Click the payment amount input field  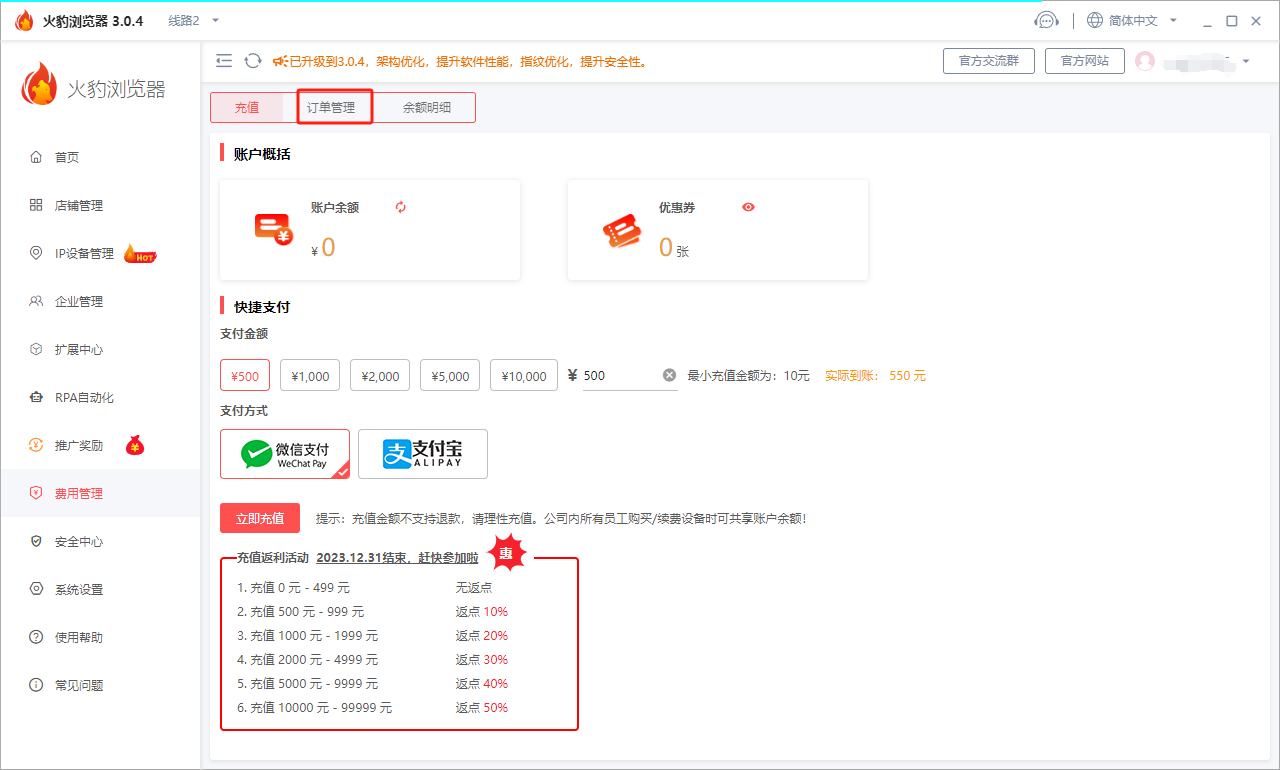point(620,376)
